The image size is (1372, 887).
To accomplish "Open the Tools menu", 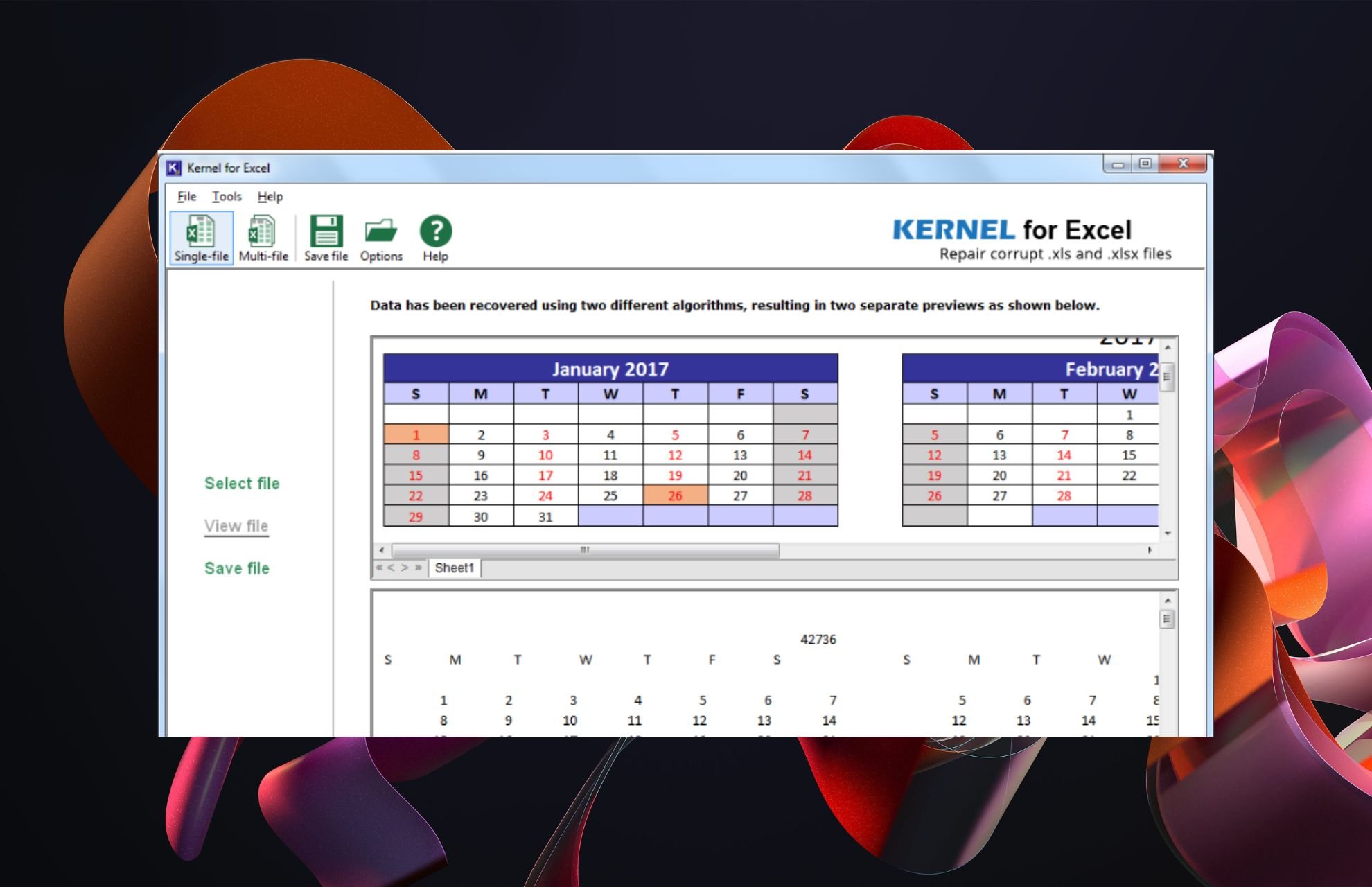I will click(227, 197).
